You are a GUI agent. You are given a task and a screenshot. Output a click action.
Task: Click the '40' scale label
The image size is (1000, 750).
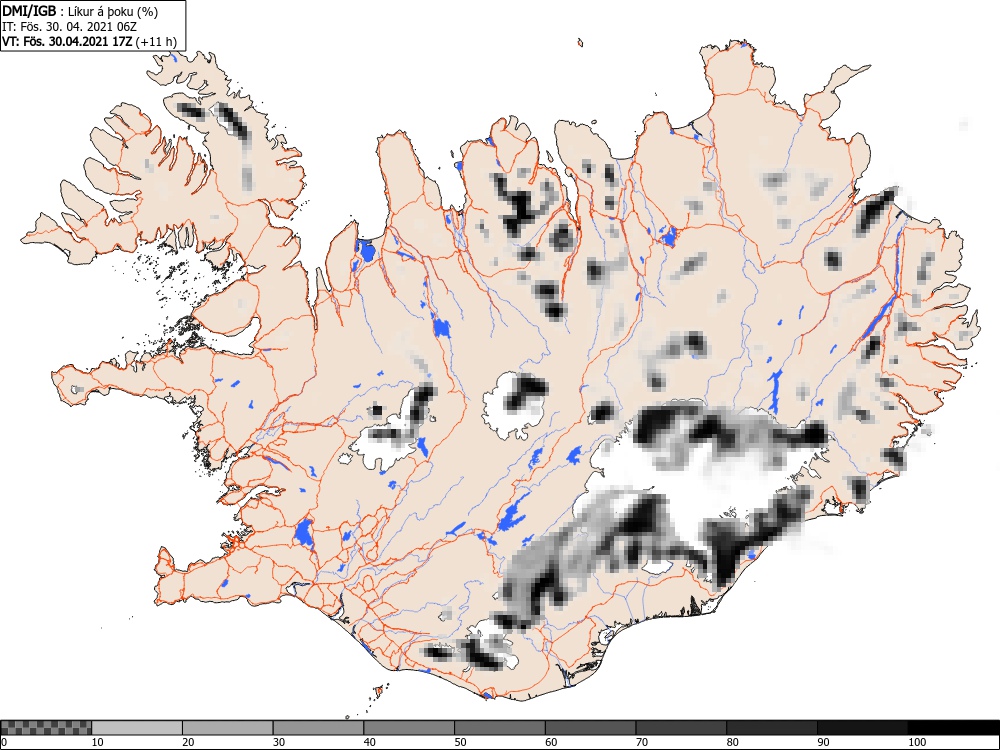369,742
